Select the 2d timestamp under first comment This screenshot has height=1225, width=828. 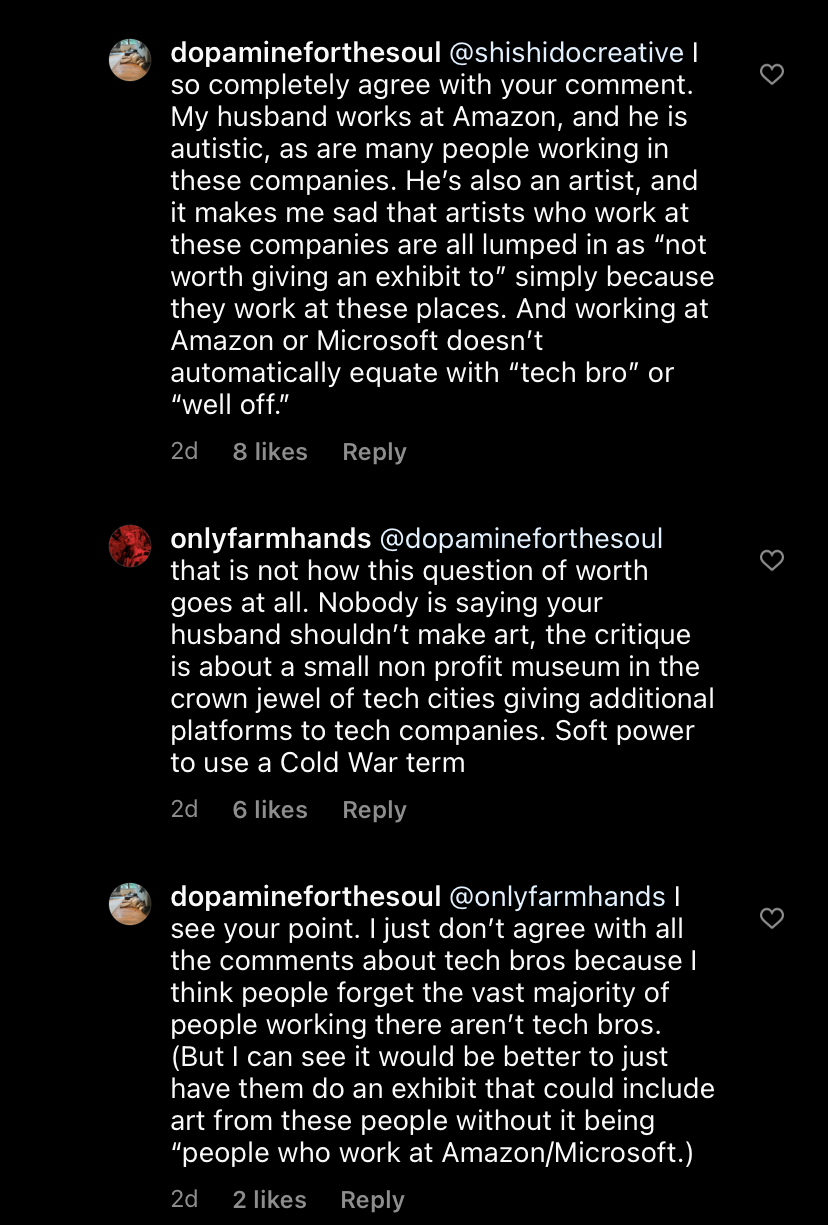tap(185, 451)
